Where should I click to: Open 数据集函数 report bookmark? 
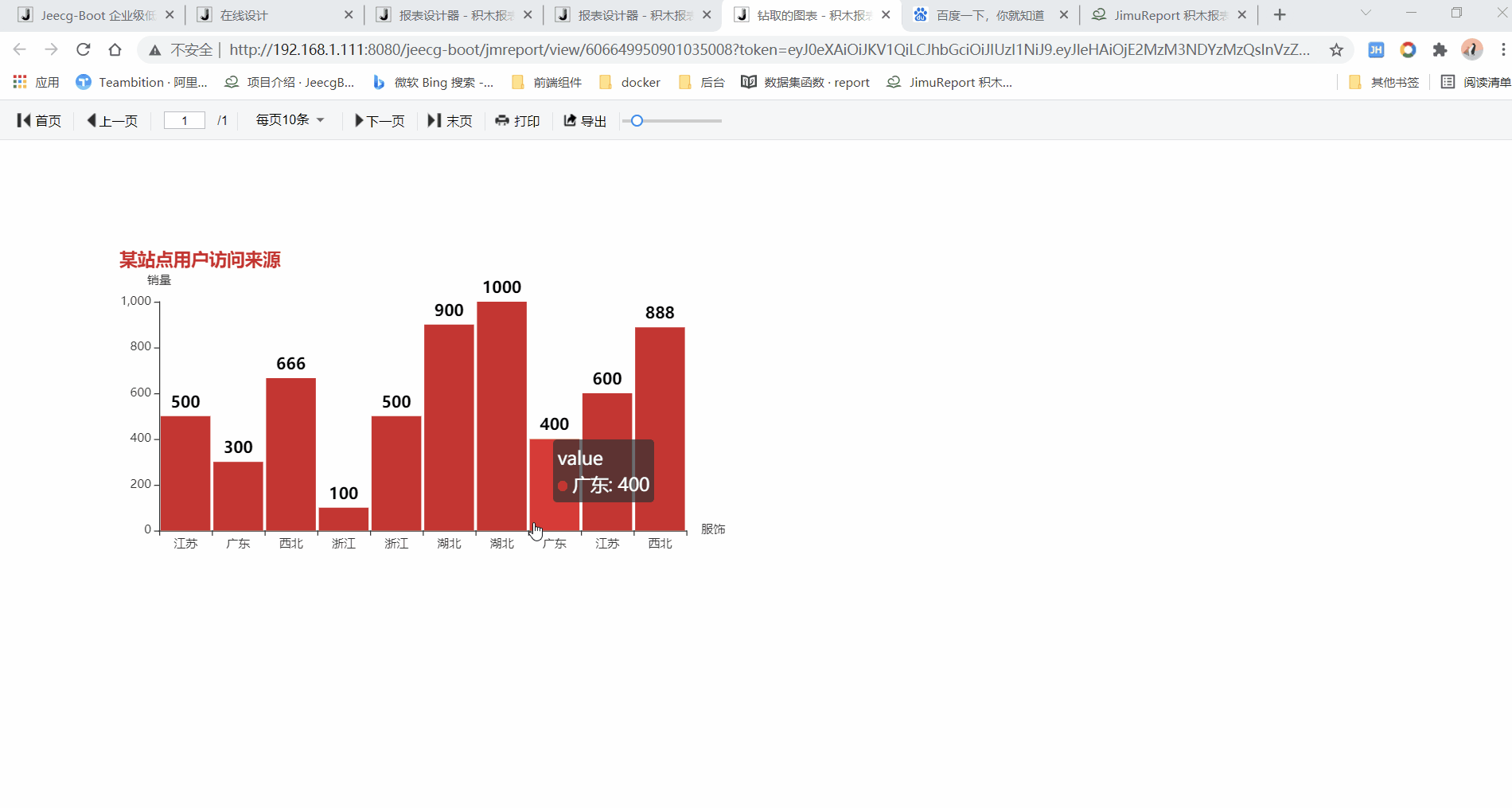[x=805, y=82]
